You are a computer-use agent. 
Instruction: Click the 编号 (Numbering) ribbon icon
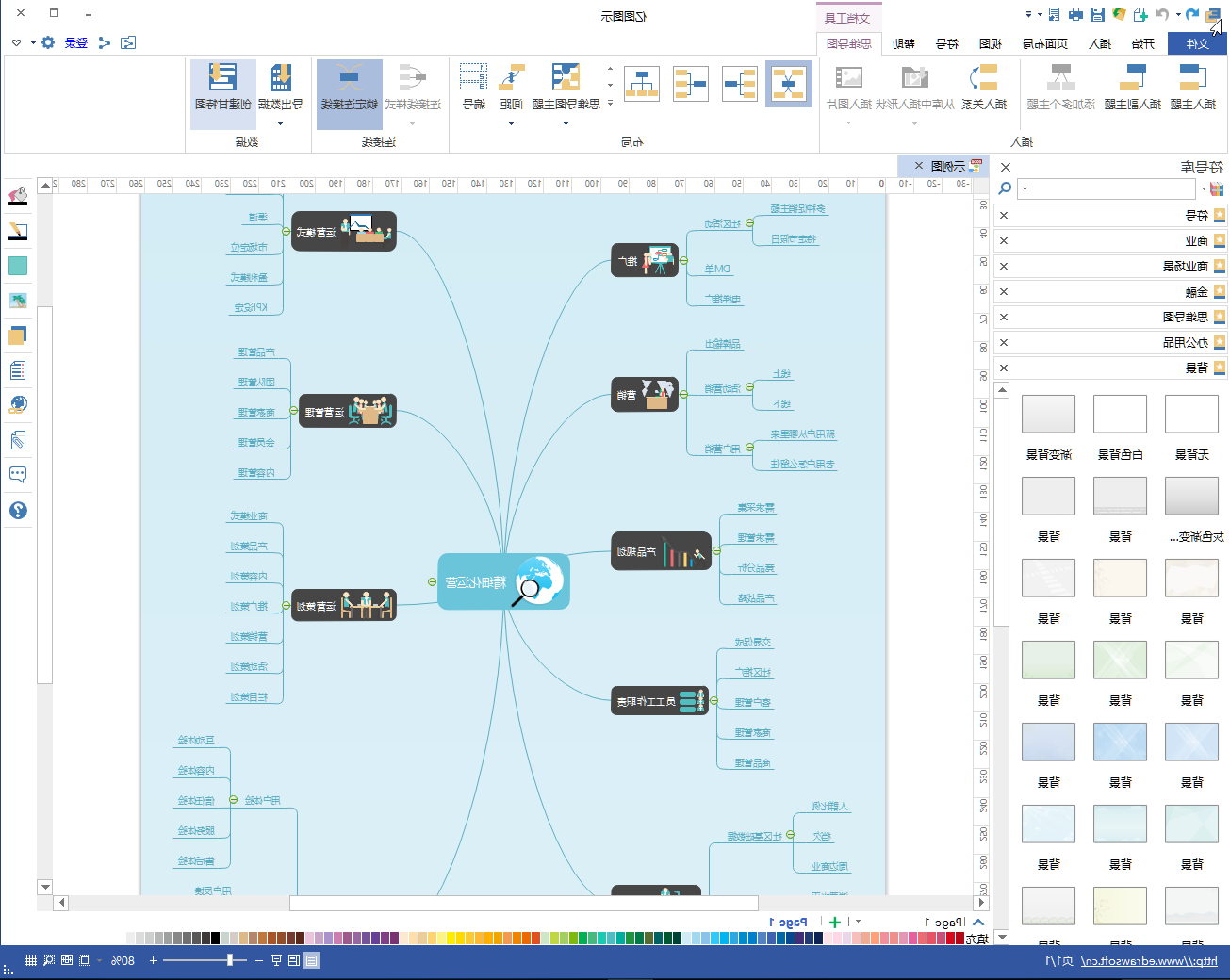[473, 87]
